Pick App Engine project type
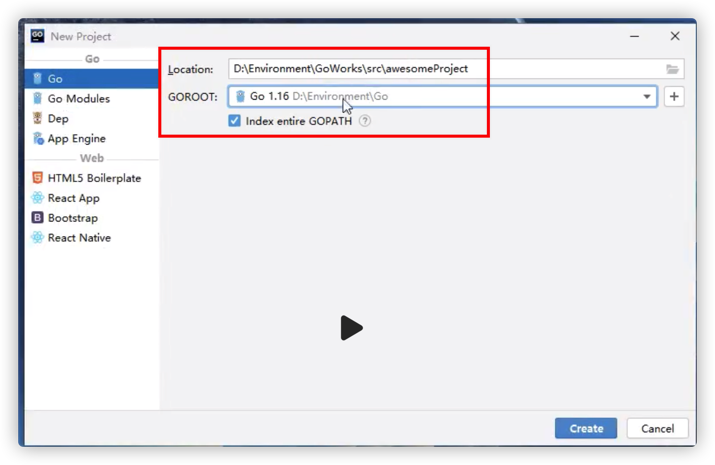The image size is (715, 465). (x=92, y=139)
